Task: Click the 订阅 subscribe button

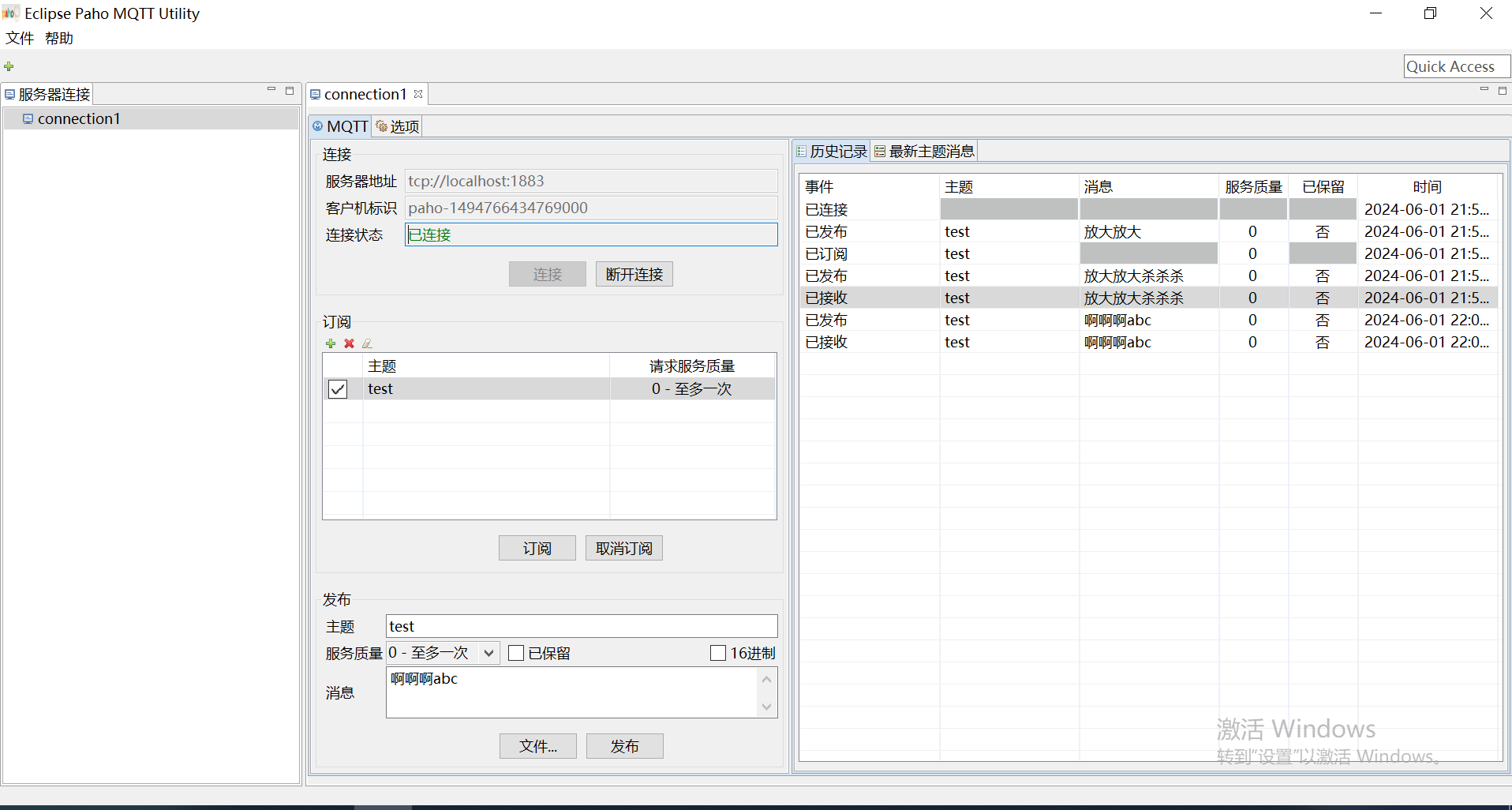Action: (537, 548)
